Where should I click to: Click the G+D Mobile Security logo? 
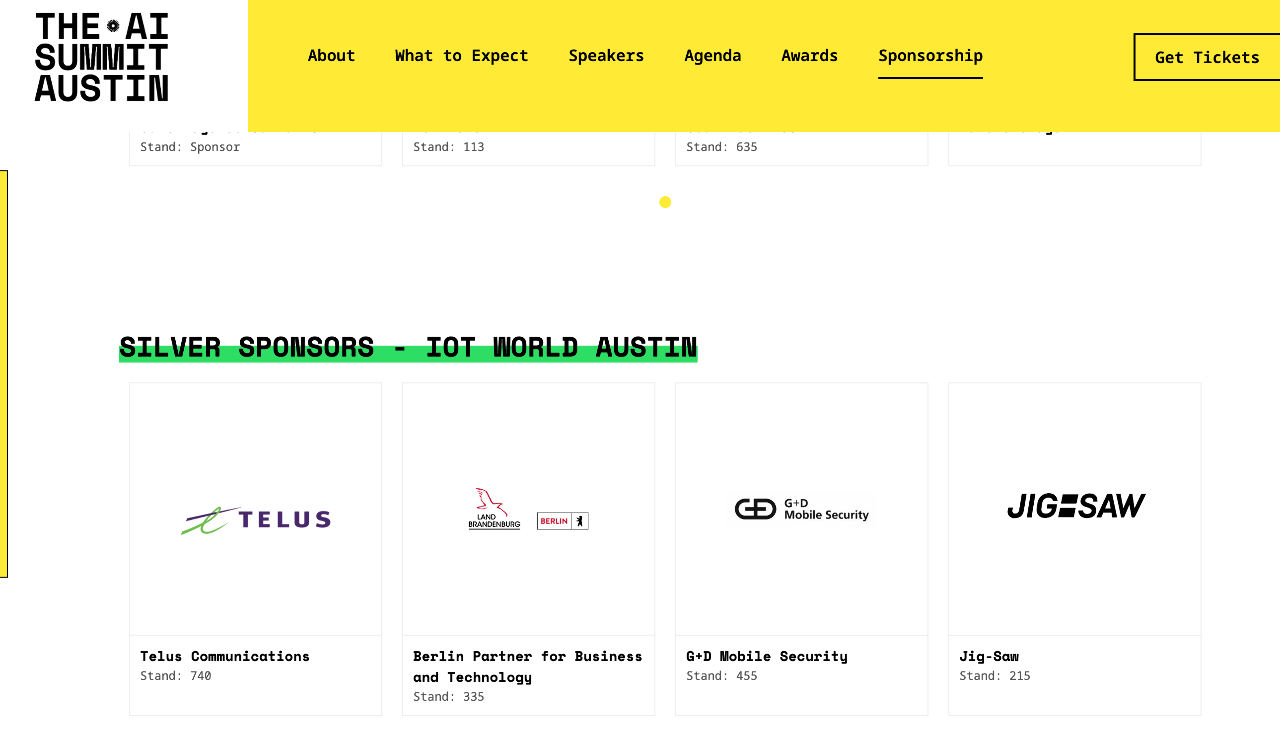[802, 509]
